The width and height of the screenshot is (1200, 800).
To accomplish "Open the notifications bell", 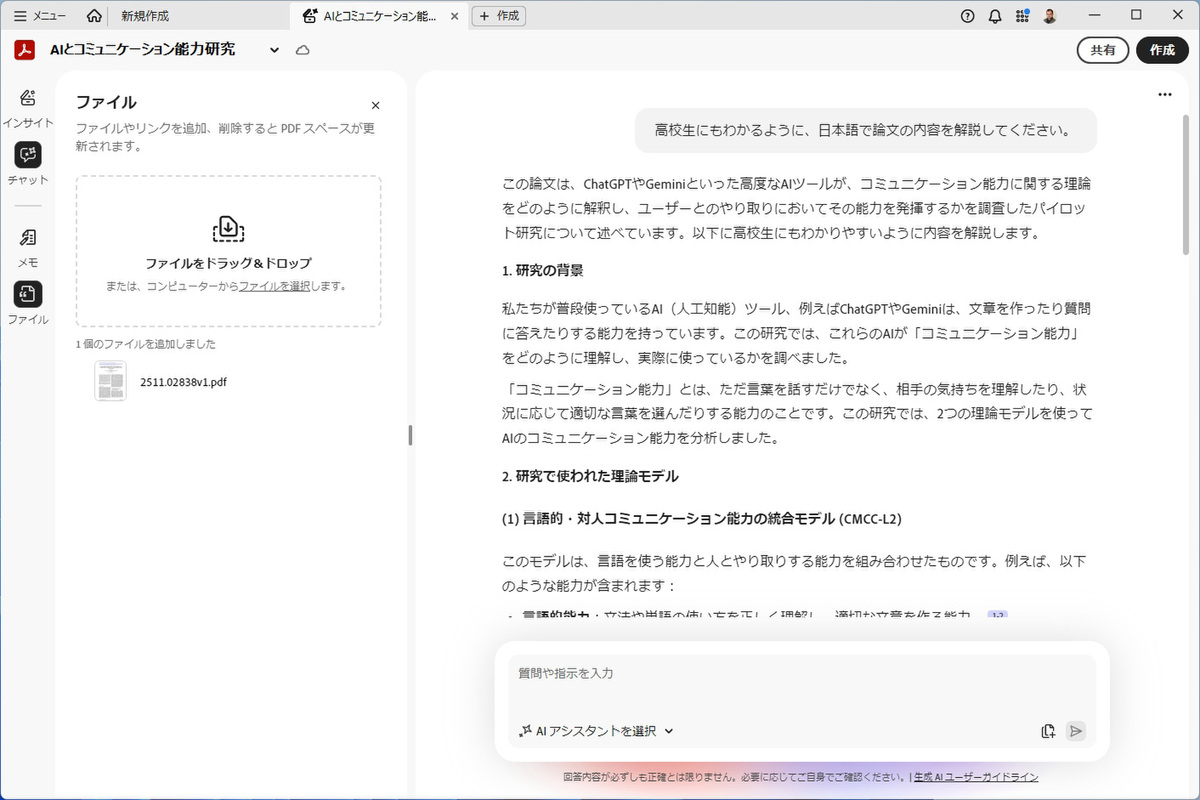I will pyautogui.click(x=995, y=16).
